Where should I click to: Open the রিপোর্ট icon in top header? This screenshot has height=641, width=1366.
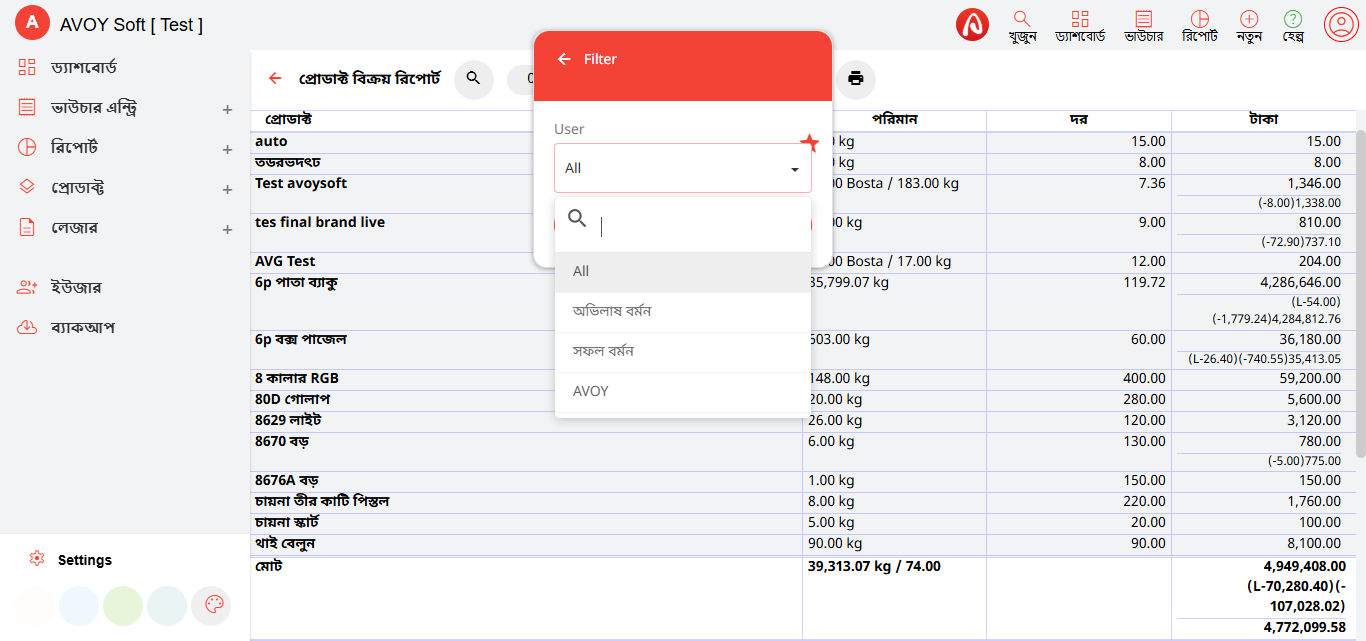click(x=1200, y=26)
